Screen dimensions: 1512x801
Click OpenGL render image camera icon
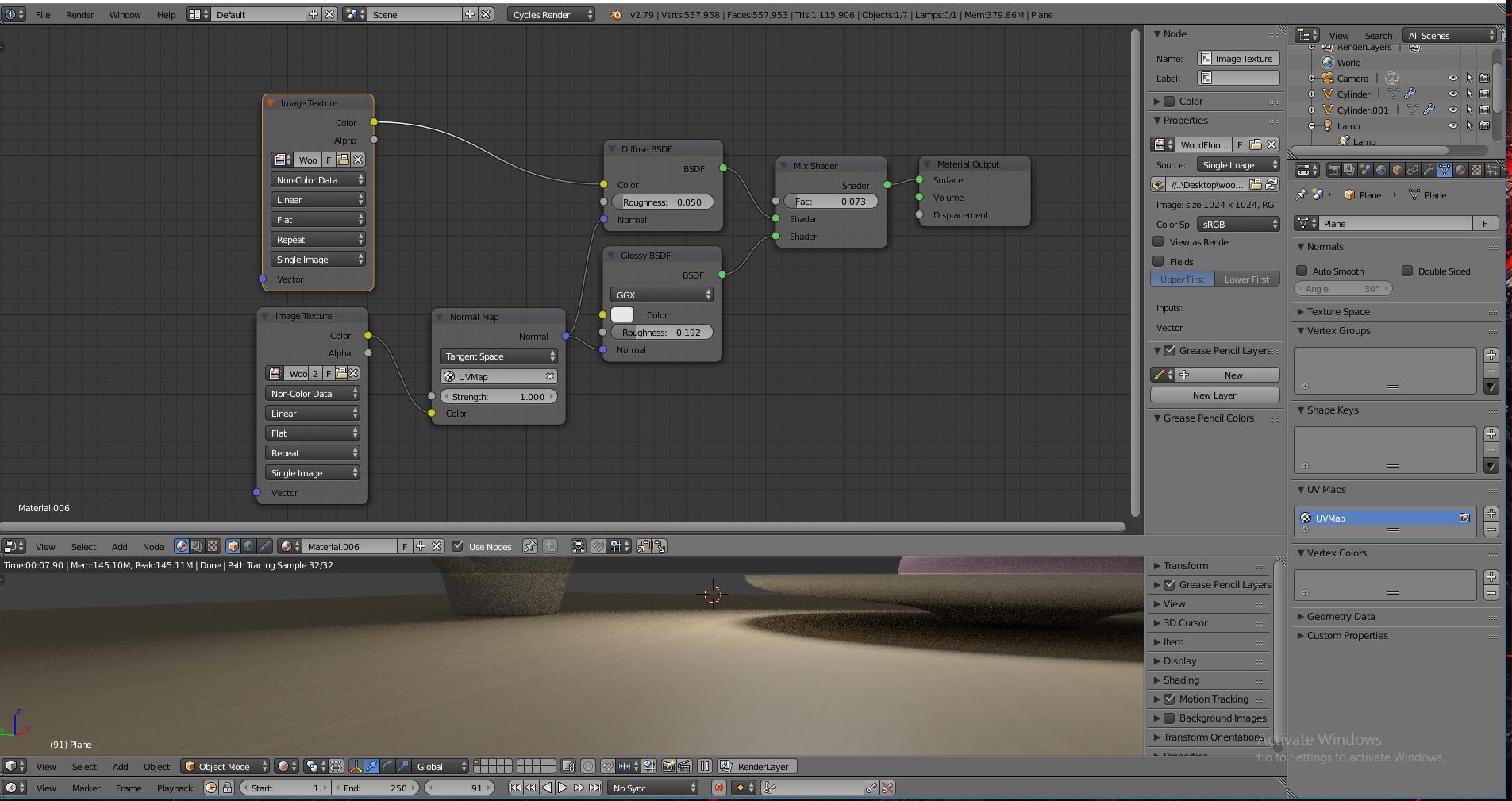click(x=668, y=766)
